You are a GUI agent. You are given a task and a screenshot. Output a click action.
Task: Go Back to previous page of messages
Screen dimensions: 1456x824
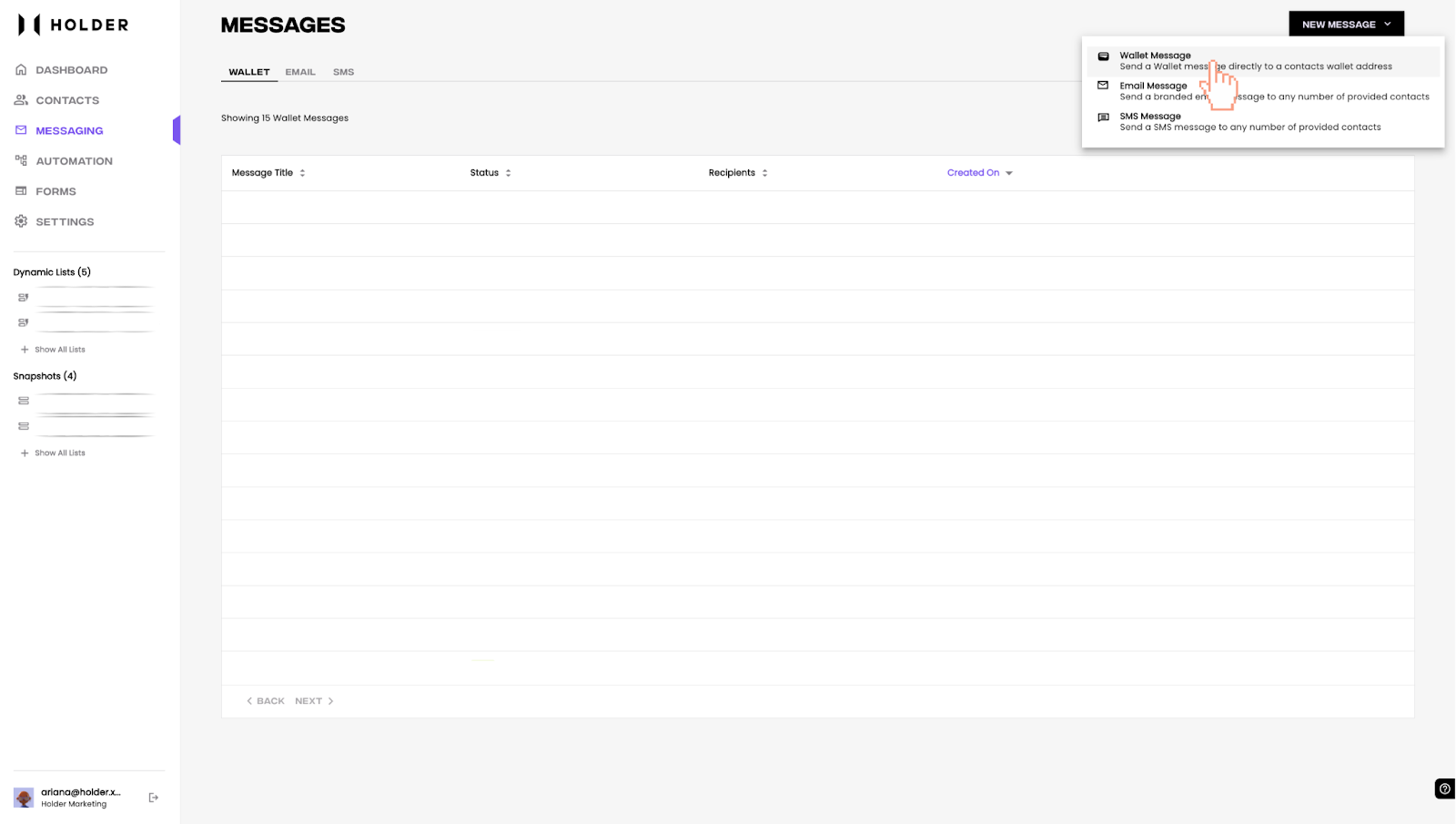click(266, 701)
